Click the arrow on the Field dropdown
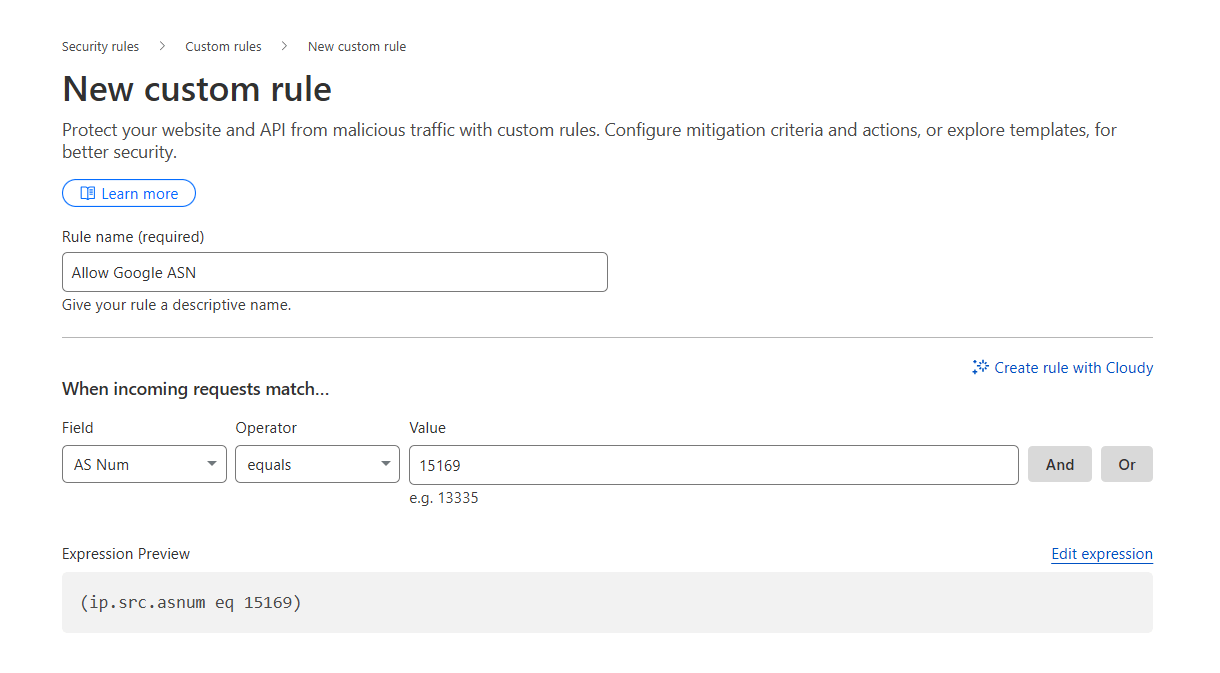Image resolution: width=1220 pixels, height=673 pixels. click(x=211, y=464)
